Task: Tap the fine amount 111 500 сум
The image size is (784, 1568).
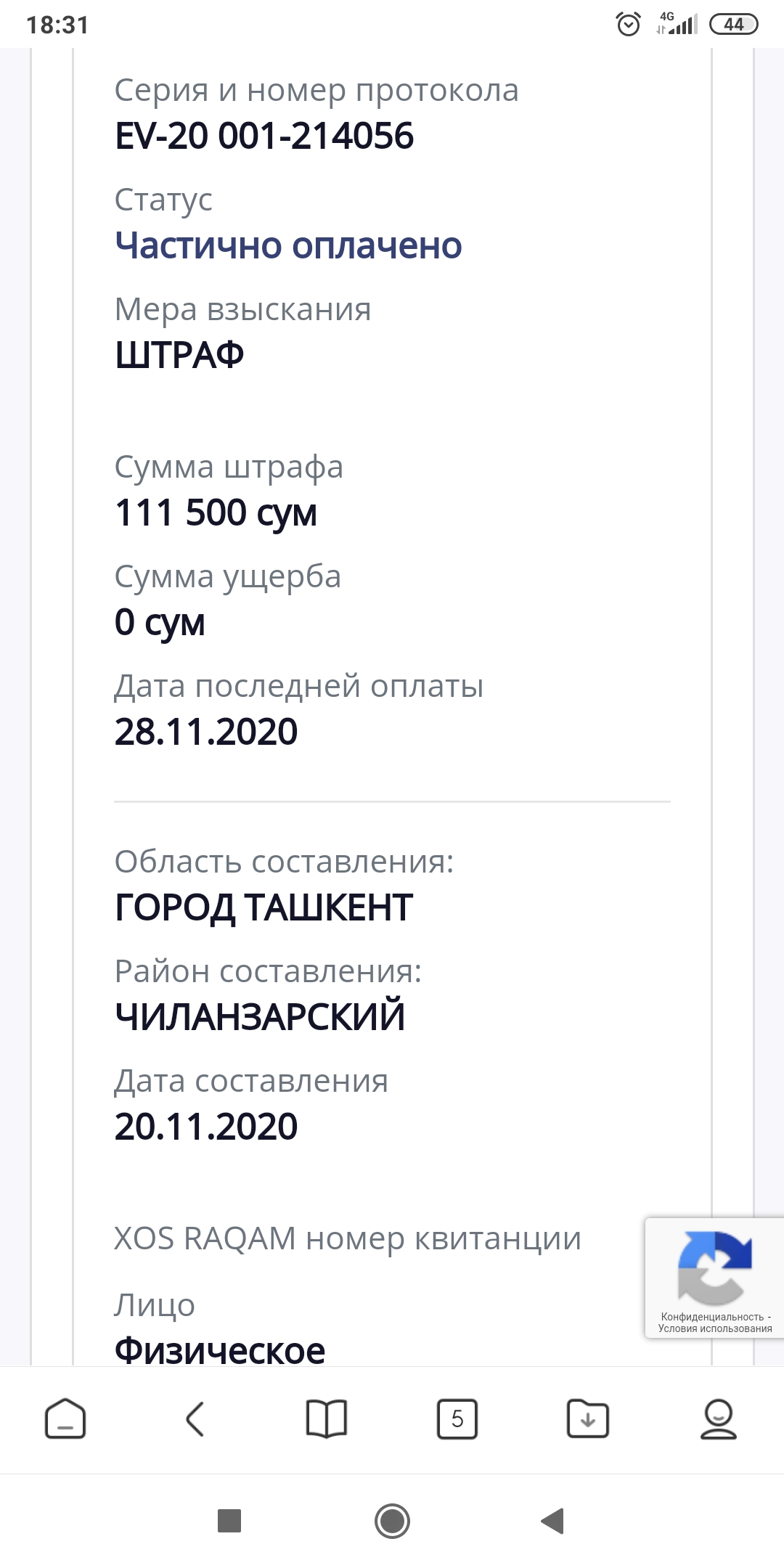Action: coord(216,513)
